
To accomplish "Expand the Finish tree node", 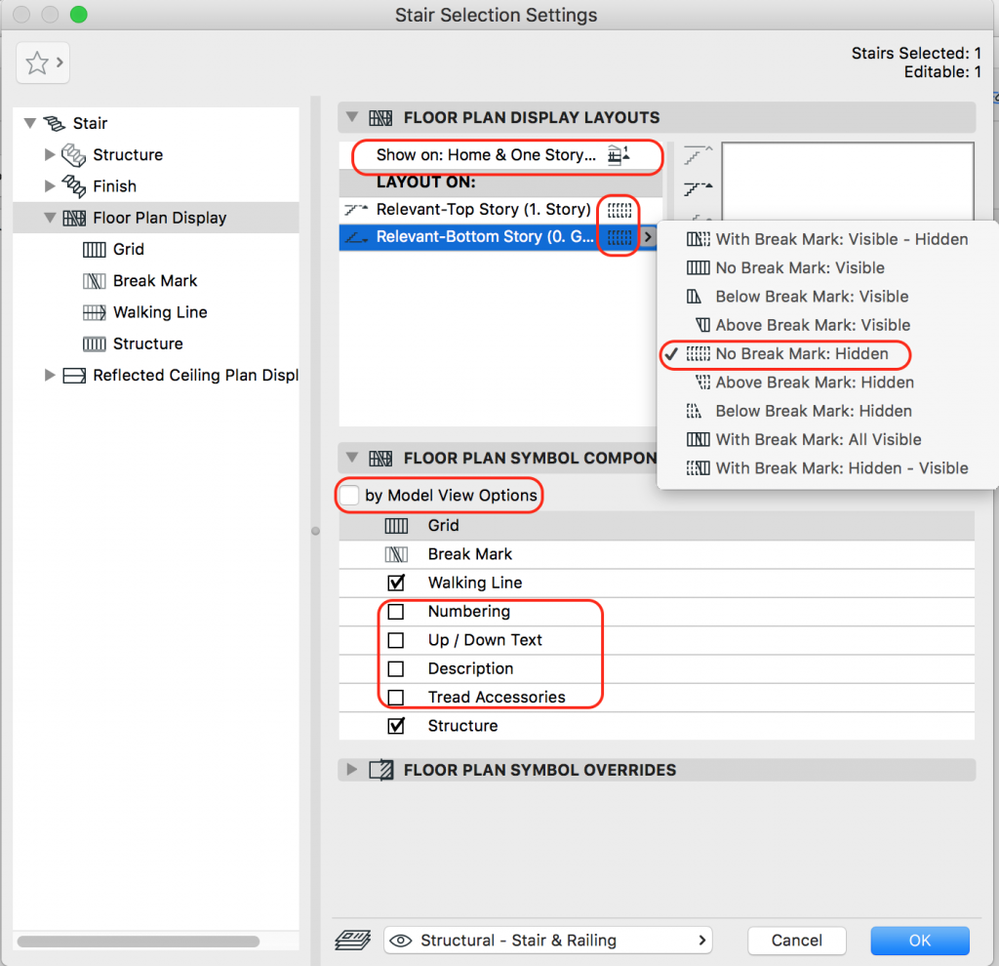I will 50,185.
